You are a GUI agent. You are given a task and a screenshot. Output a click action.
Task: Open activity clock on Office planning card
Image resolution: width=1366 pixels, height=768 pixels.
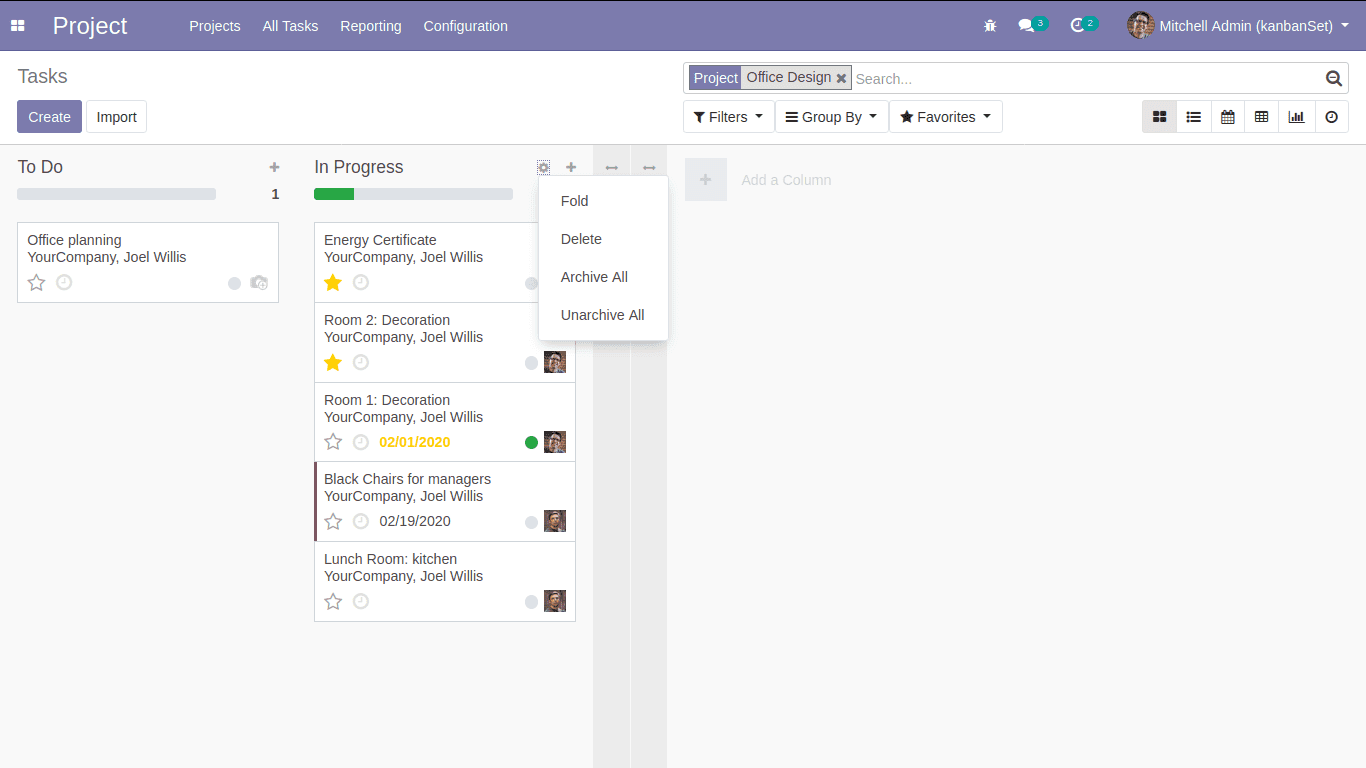(64, 283)
